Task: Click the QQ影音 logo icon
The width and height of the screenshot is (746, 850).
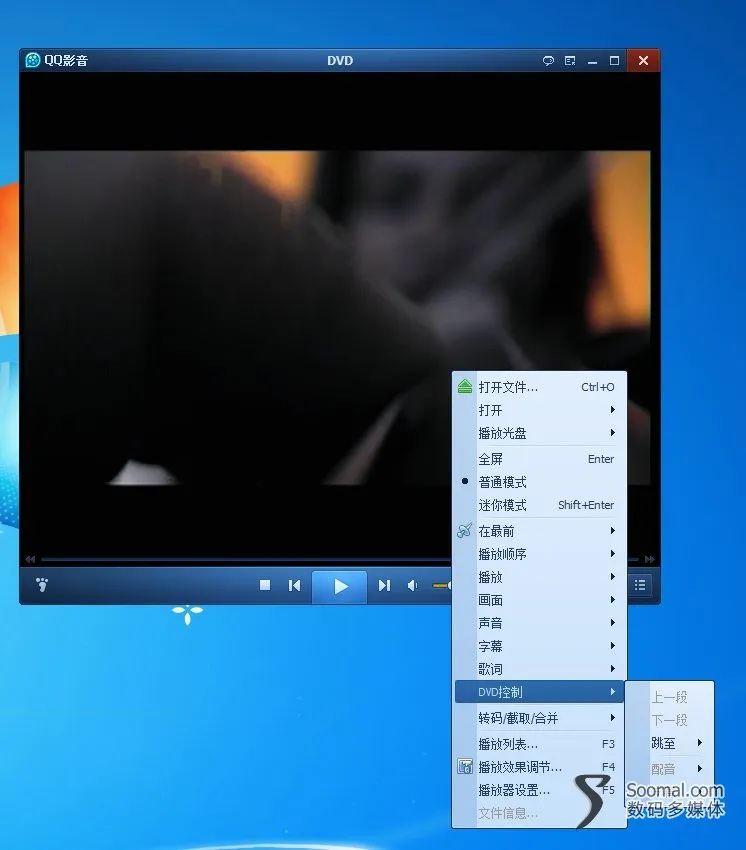Action: point(33,60)
